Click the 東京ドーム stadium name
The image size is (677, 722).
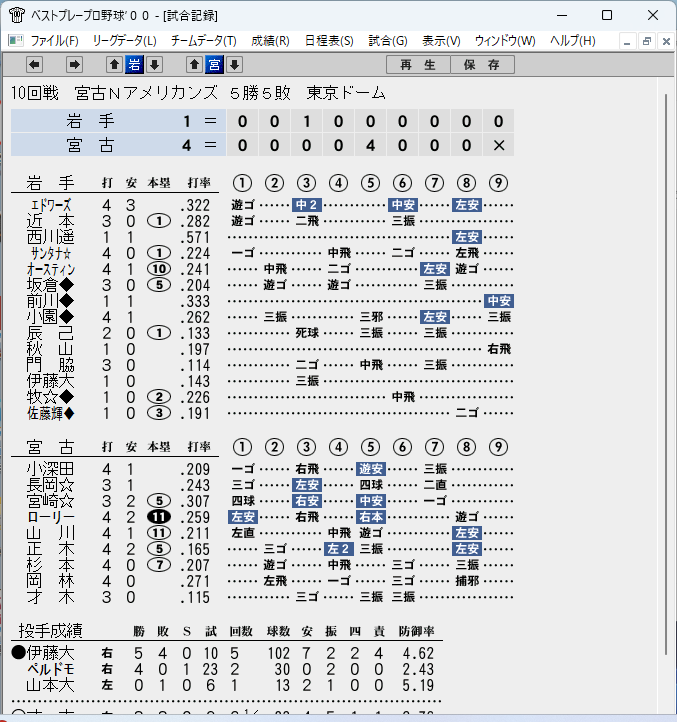[x=346, y=93]
